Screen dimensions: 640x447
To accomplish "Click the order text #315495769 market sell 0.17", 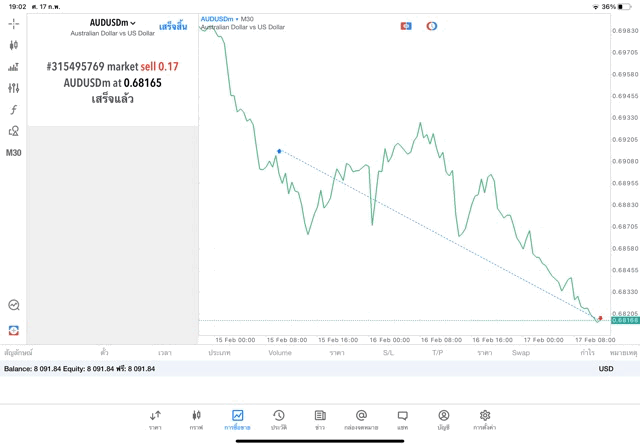I will point(112,67).
